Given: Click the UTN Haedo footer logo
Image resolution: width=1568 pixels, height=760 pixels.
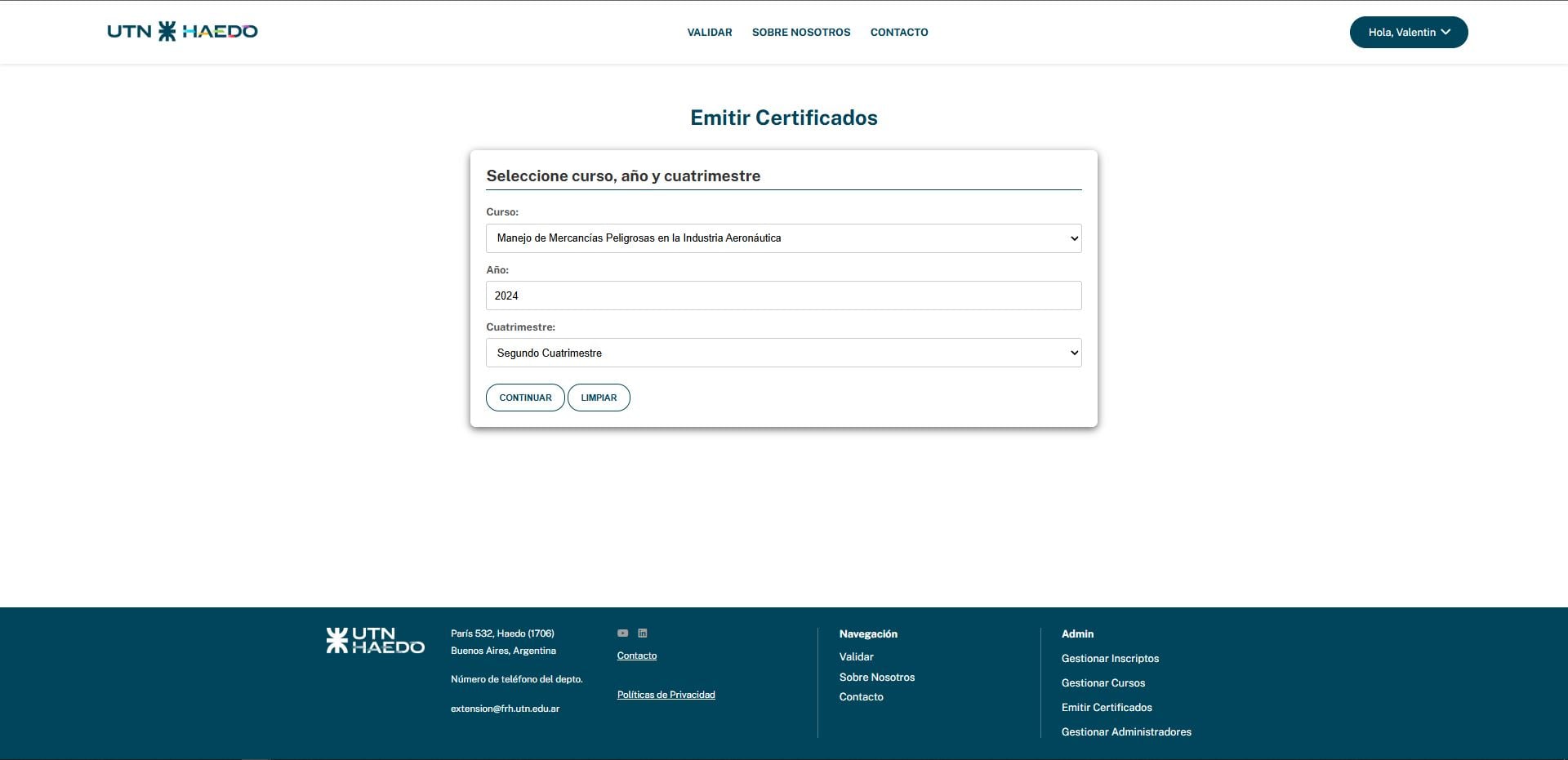Looking at the screenshot, I should coord(375,641).
